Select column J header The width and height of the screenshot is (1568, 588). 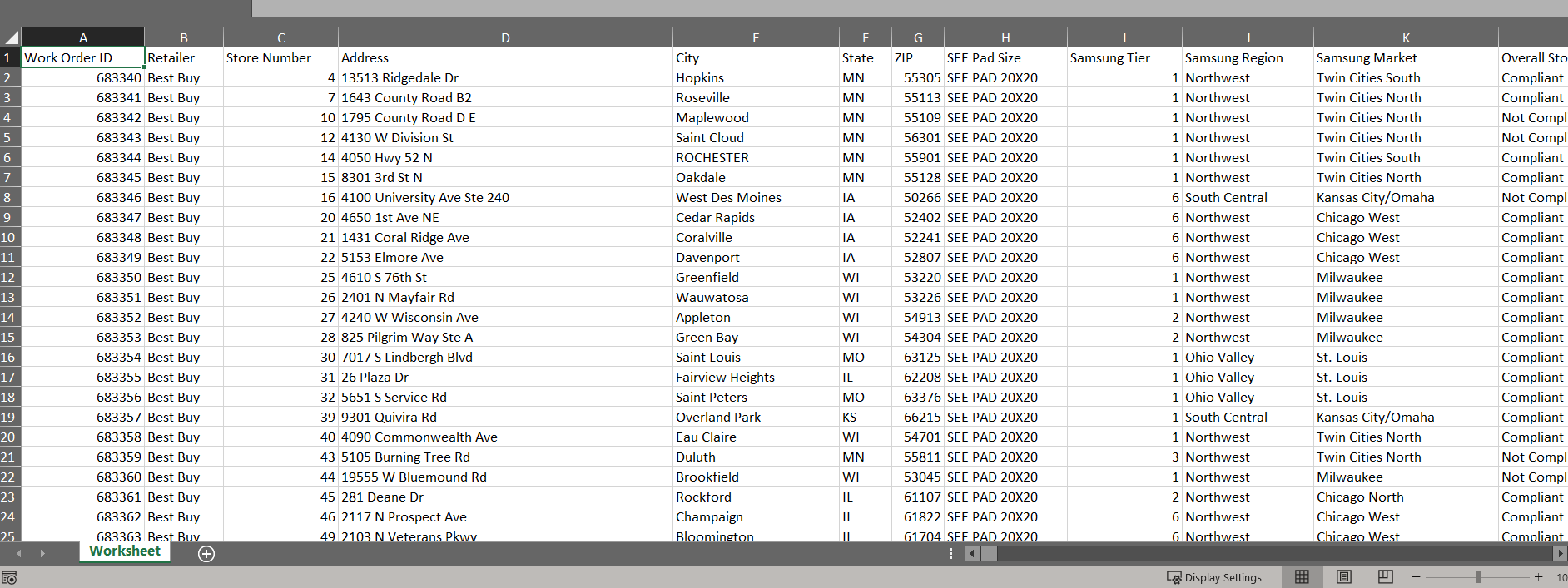coord(1248,37)
